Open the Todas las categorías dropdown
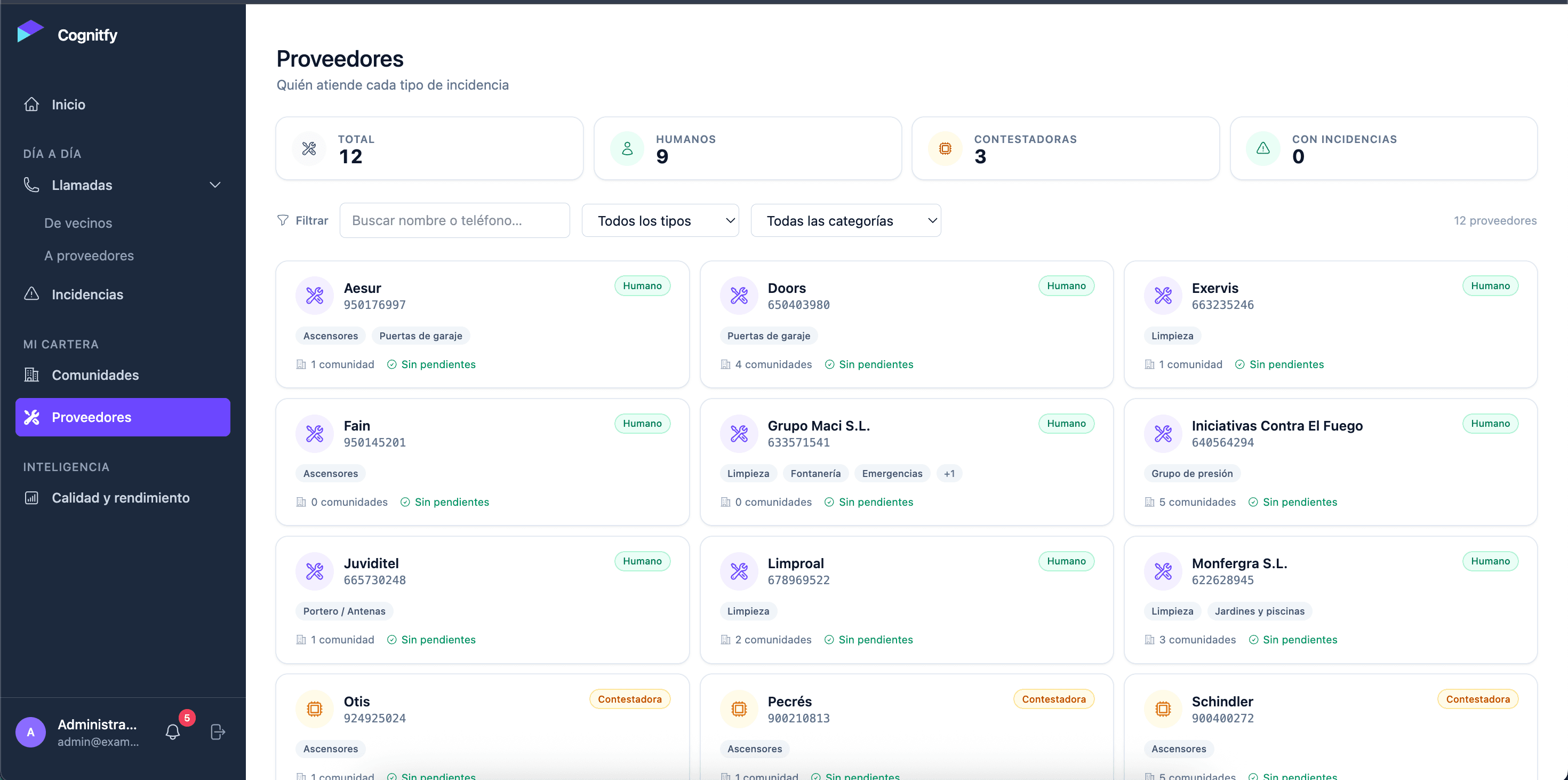This screenshot has height=780, width=1568. click(845, 220)
